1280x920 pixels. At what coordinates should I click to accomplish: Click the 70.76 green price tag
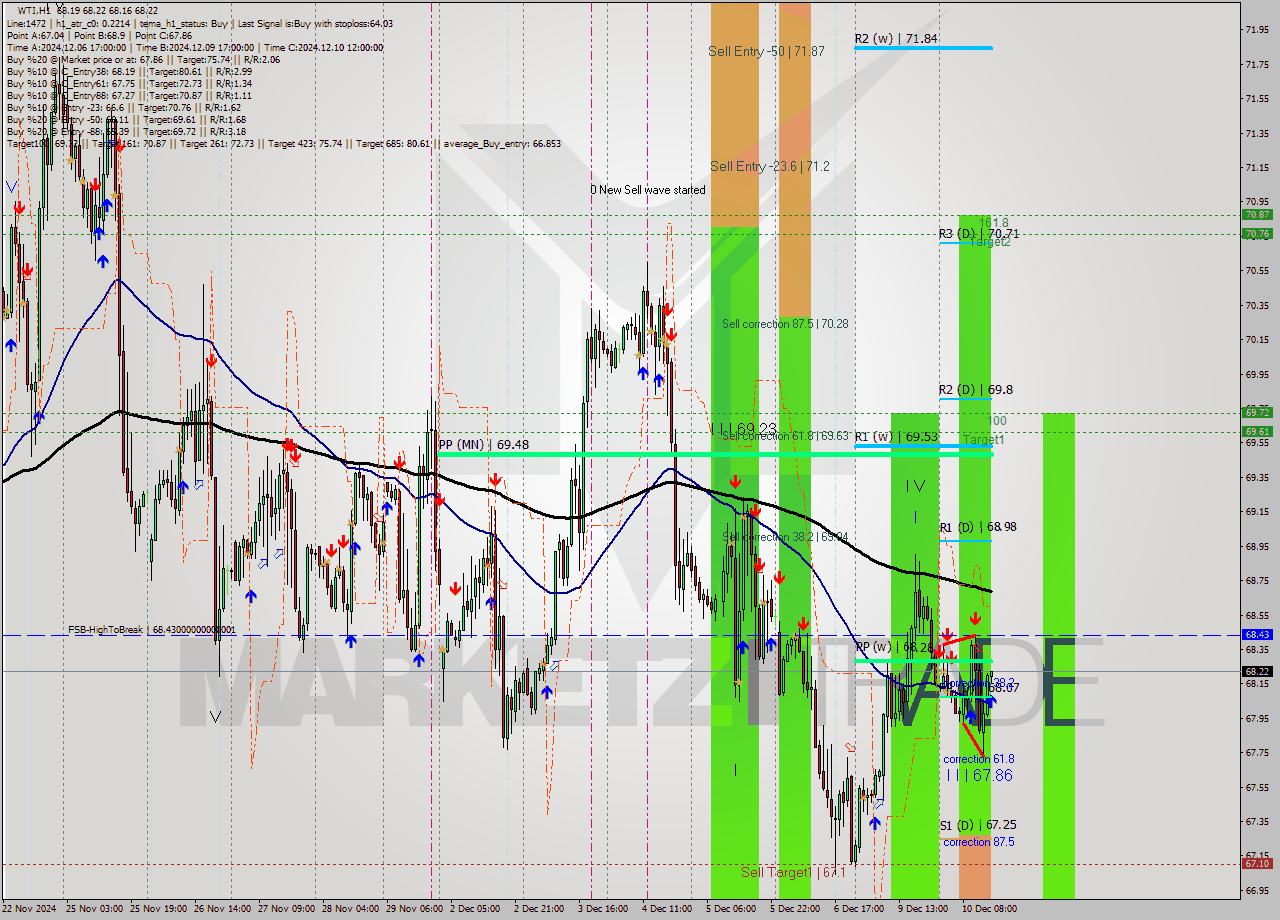(x=1257, y=234)
